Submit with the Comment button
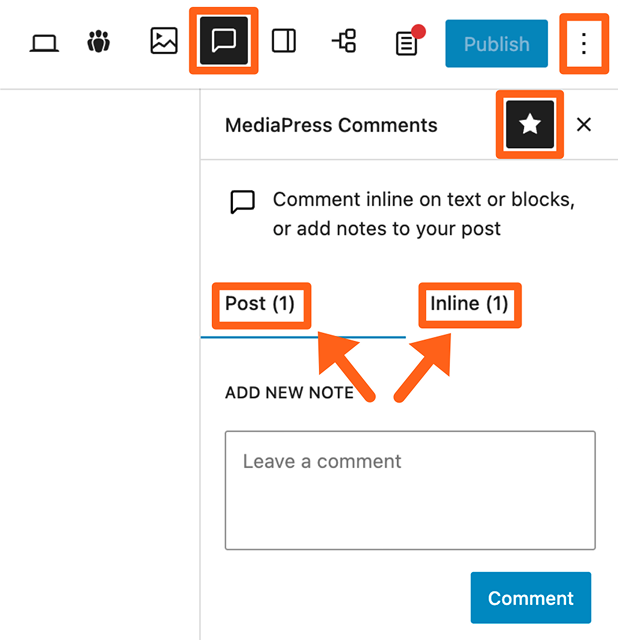The image size is (618, 640). [x=531, y=598]
